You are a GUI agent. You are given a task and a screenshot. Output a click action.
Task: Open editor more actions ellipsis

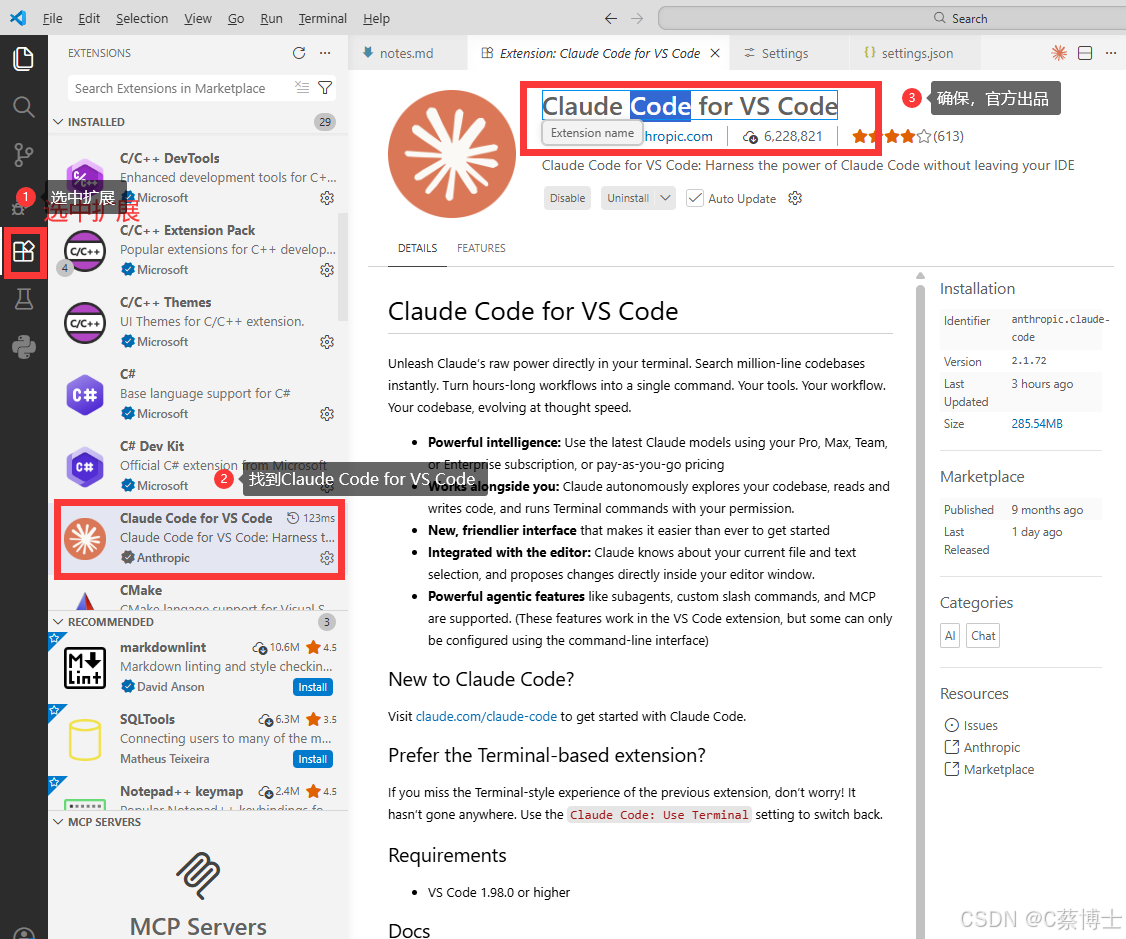(1111, 52)
